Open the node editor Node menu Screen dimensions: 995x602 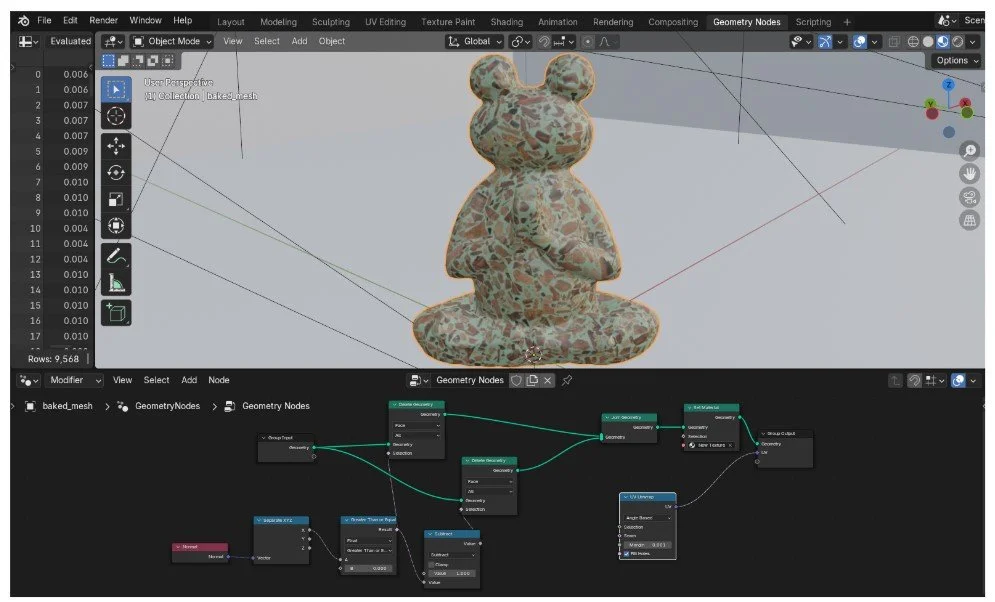tap(219, 380)
